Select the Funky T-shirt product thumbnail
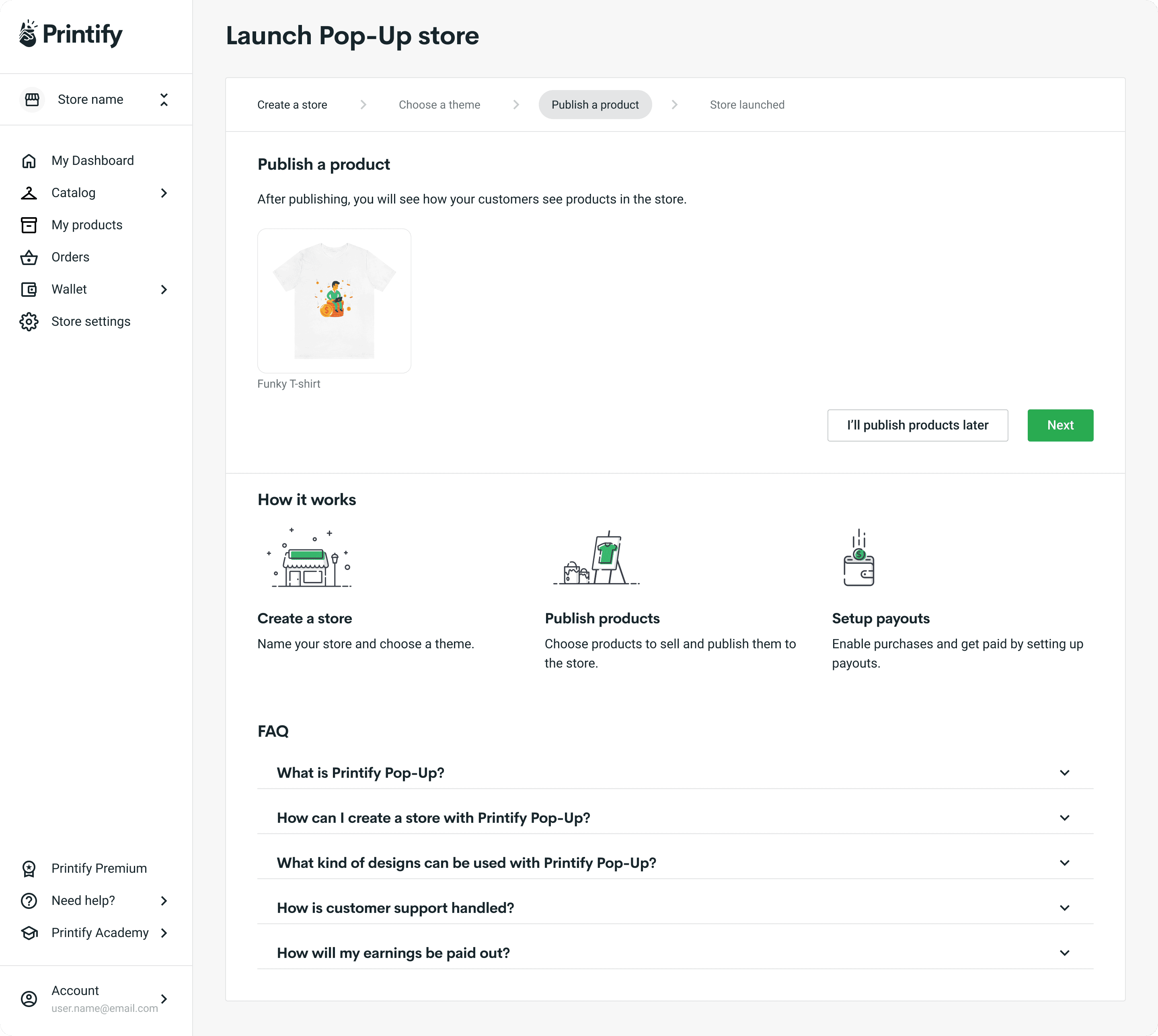 click(x=335, y=301)
